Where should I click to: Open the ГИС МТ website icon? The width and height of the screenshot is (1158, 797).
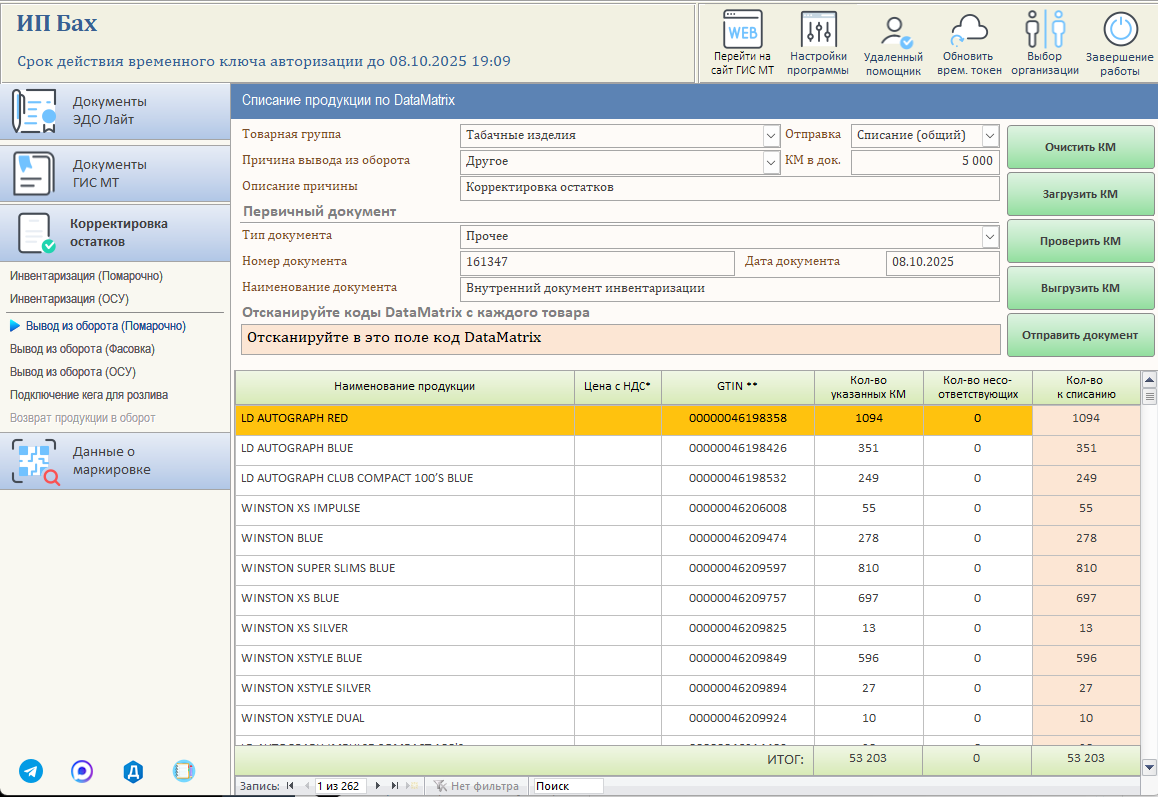(742, 30)
